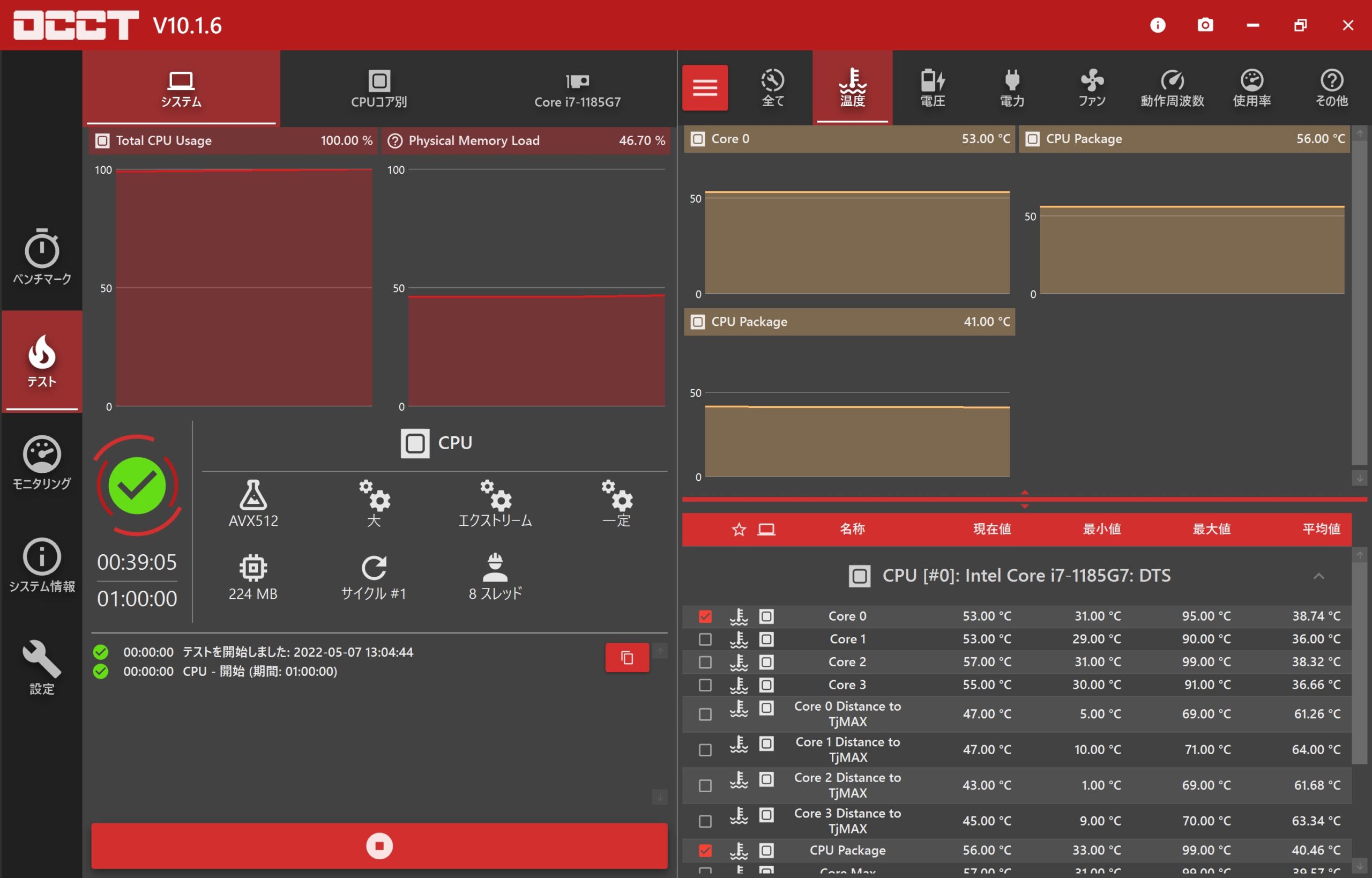Copy the test log with red button
Viewport: 1372px width, 878px height.
pos(627,657)
